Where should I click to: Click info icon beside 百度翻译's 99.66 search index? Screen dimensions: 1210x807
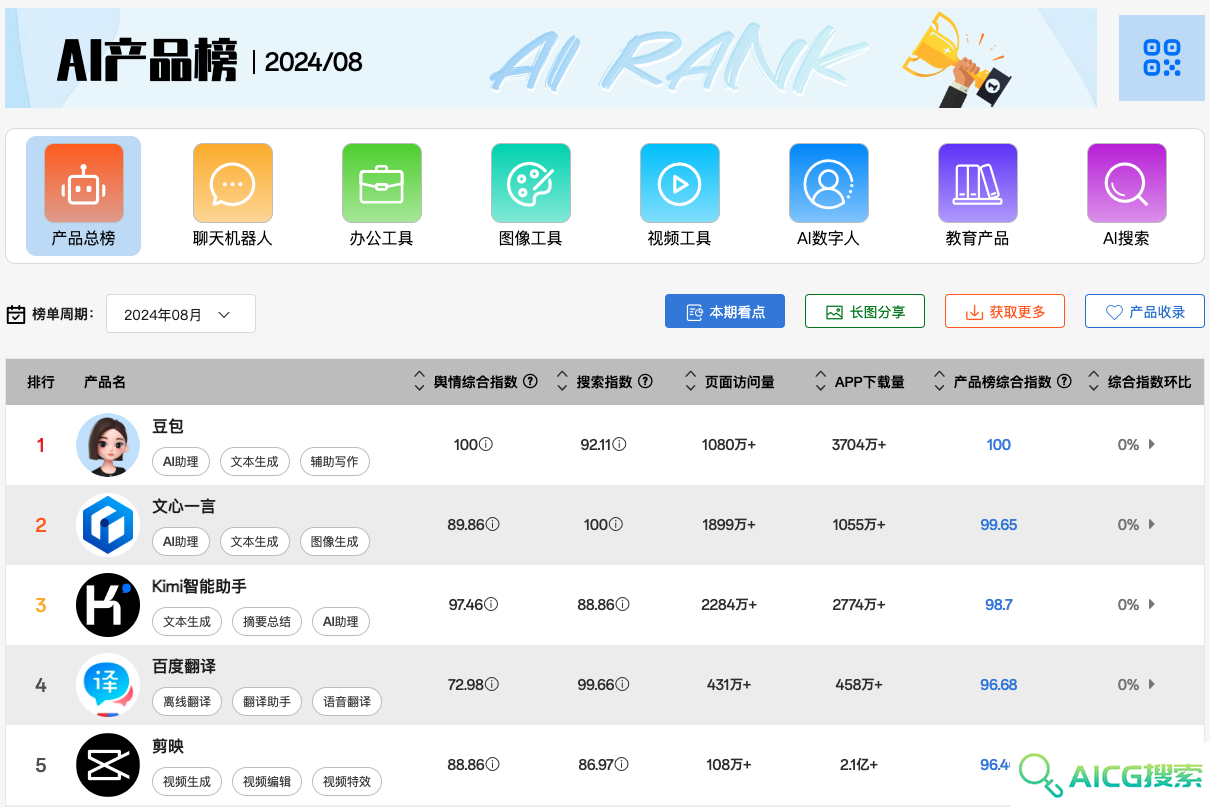point(623,684)
